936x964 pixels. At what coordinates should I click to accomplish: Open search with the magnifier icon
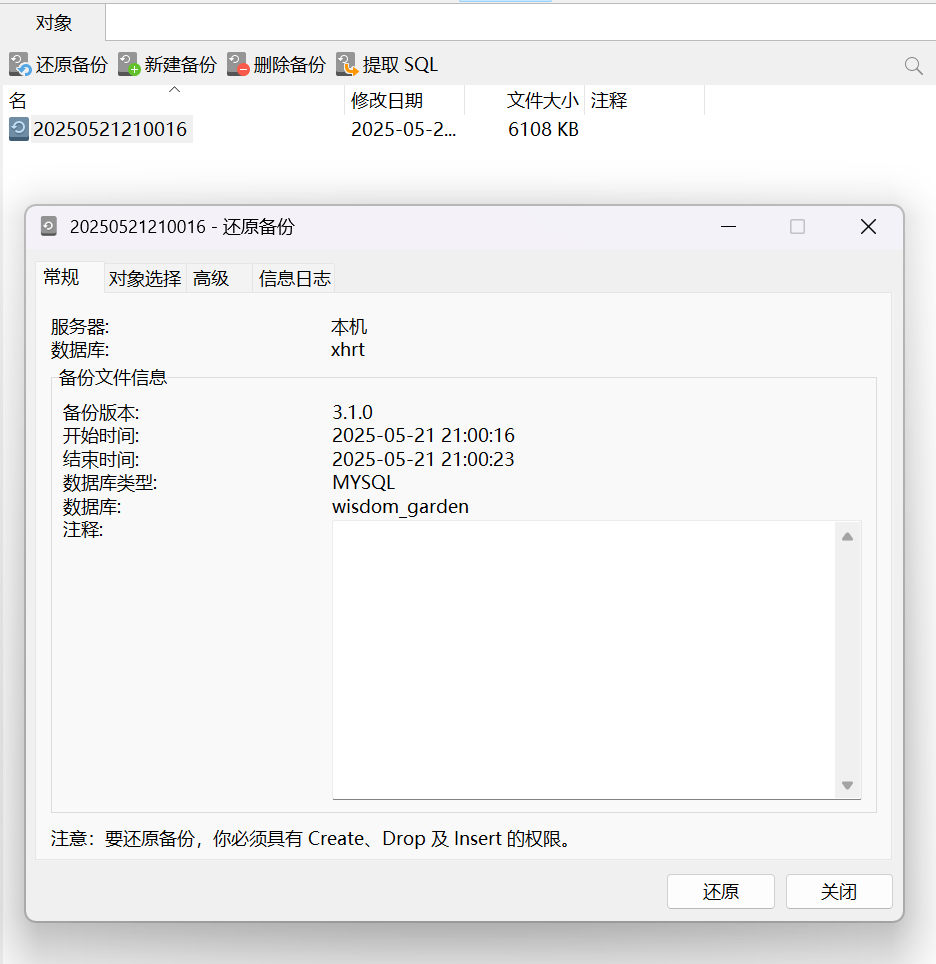coord(913,66)
